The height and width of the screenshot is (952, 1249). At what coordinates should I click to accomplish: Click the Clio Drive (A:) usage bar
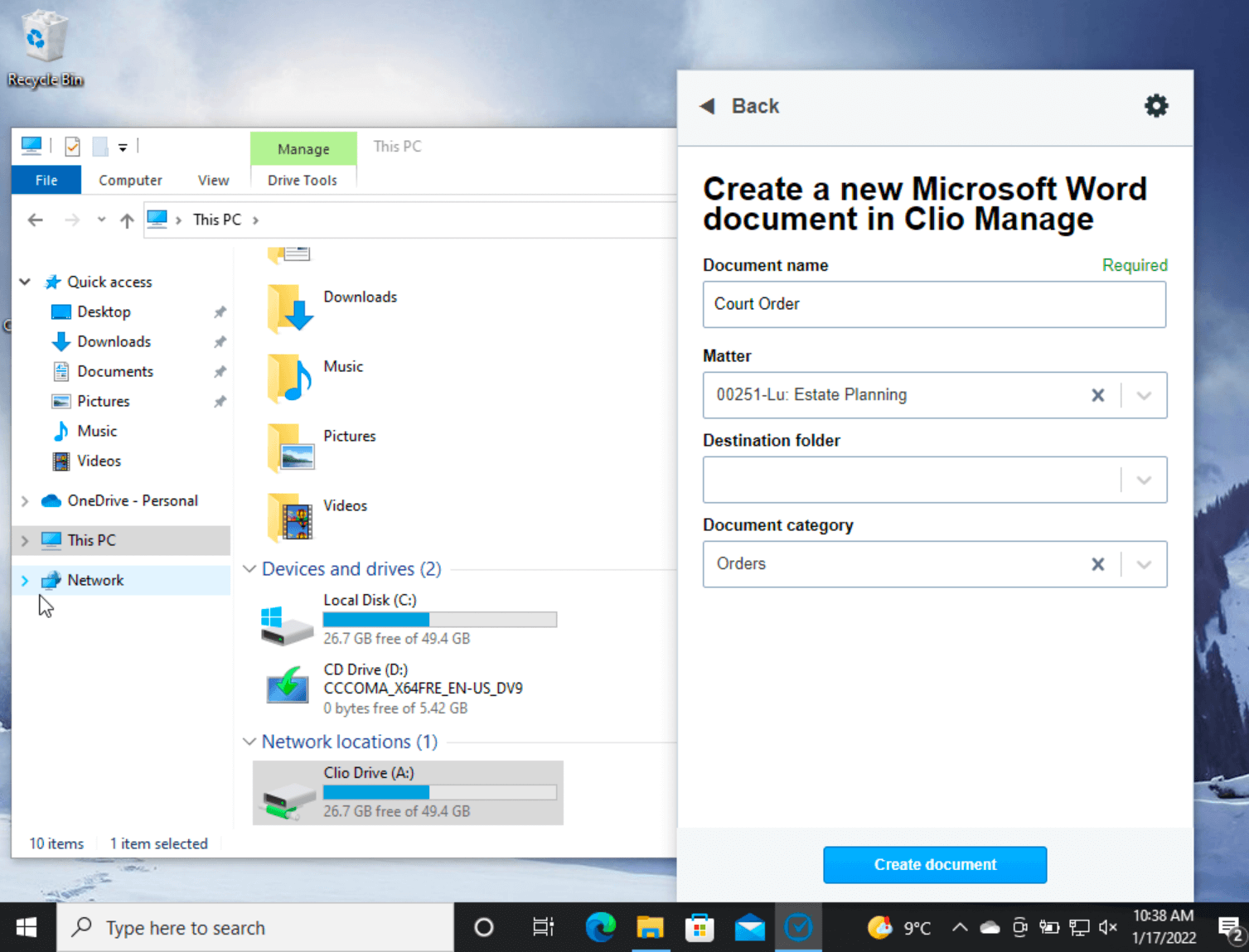[439, 792]
